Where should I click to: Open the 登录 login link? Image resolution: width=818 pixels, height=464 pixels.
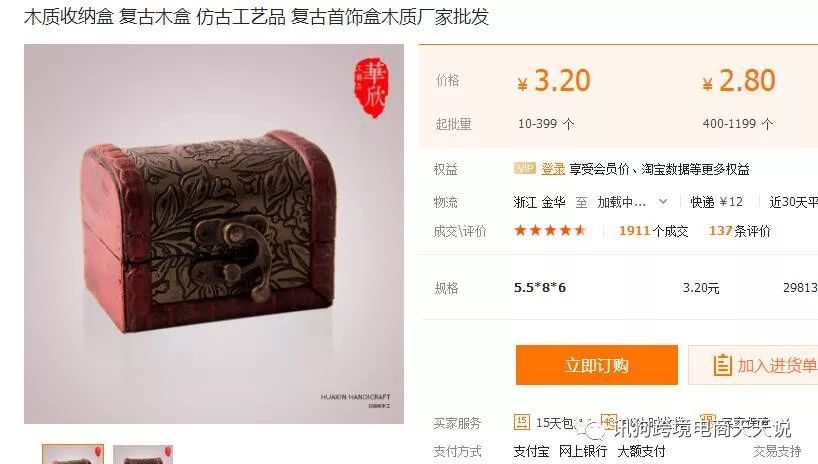(553, 169)
